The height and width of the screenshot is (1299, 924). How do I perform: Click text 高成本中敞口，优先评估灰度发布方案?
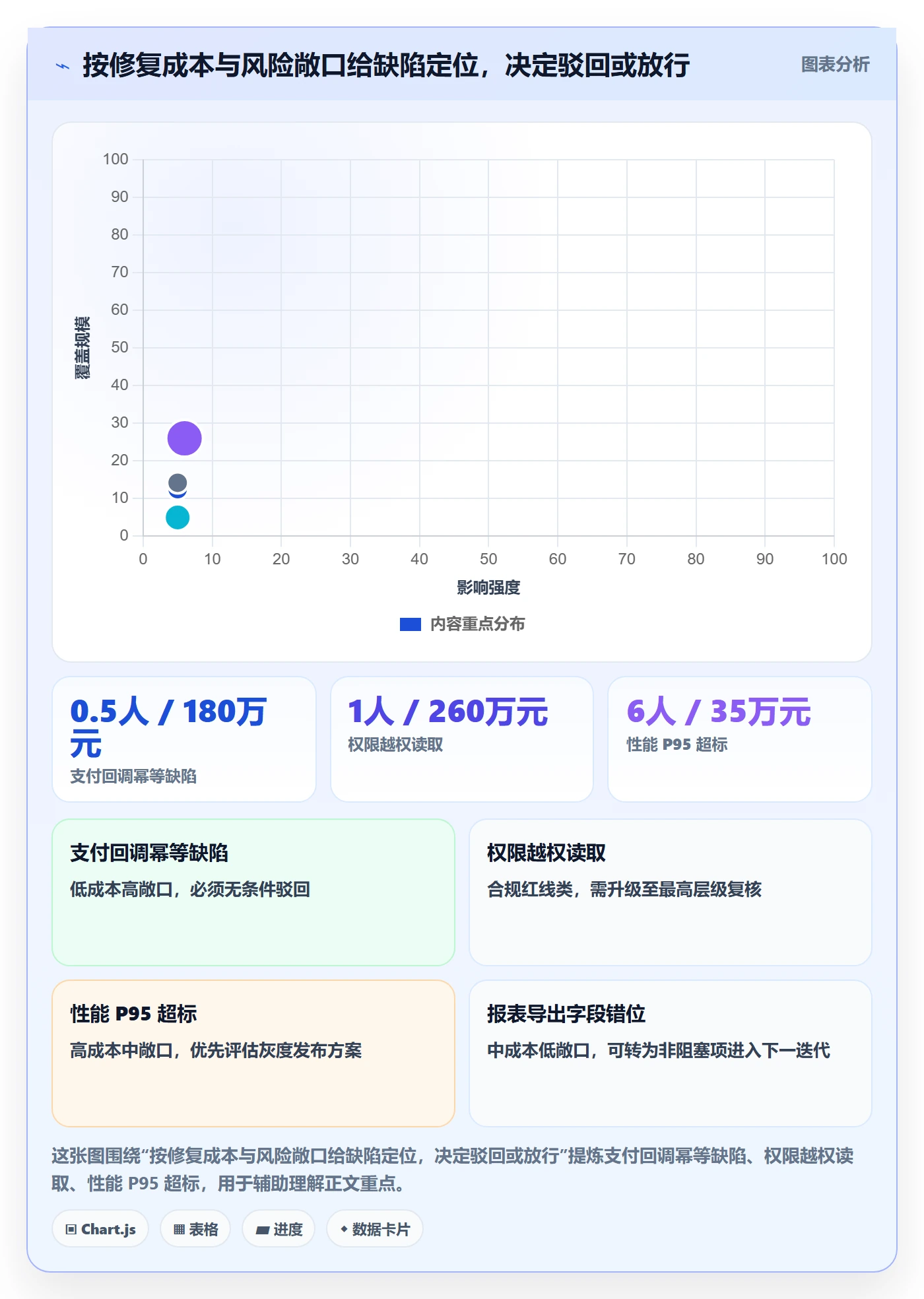point(216,1050)
